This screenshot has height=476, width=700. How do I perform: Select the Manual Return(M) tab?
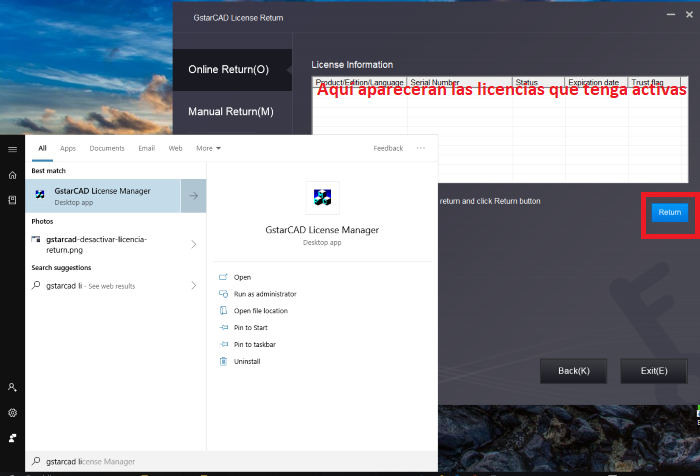[232, 112]
